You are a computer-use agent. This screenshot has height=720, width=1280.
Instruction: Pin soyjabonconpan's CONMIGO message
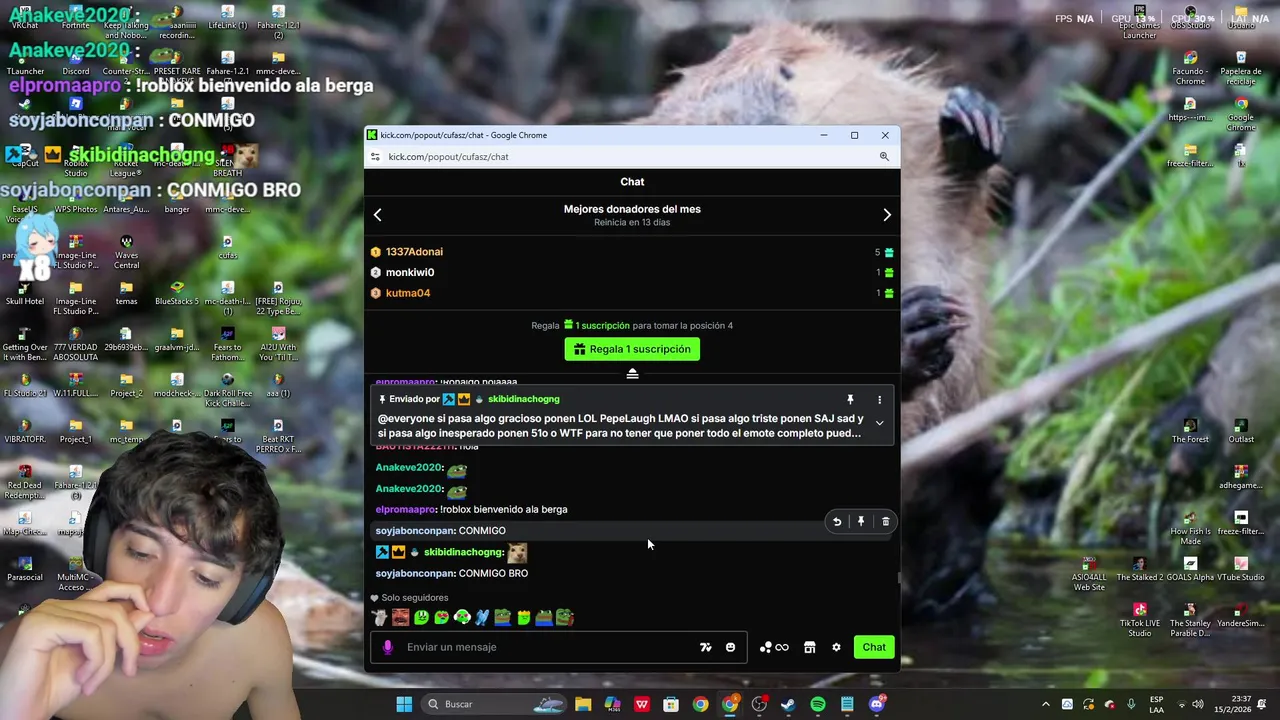[x=861, y=521]
